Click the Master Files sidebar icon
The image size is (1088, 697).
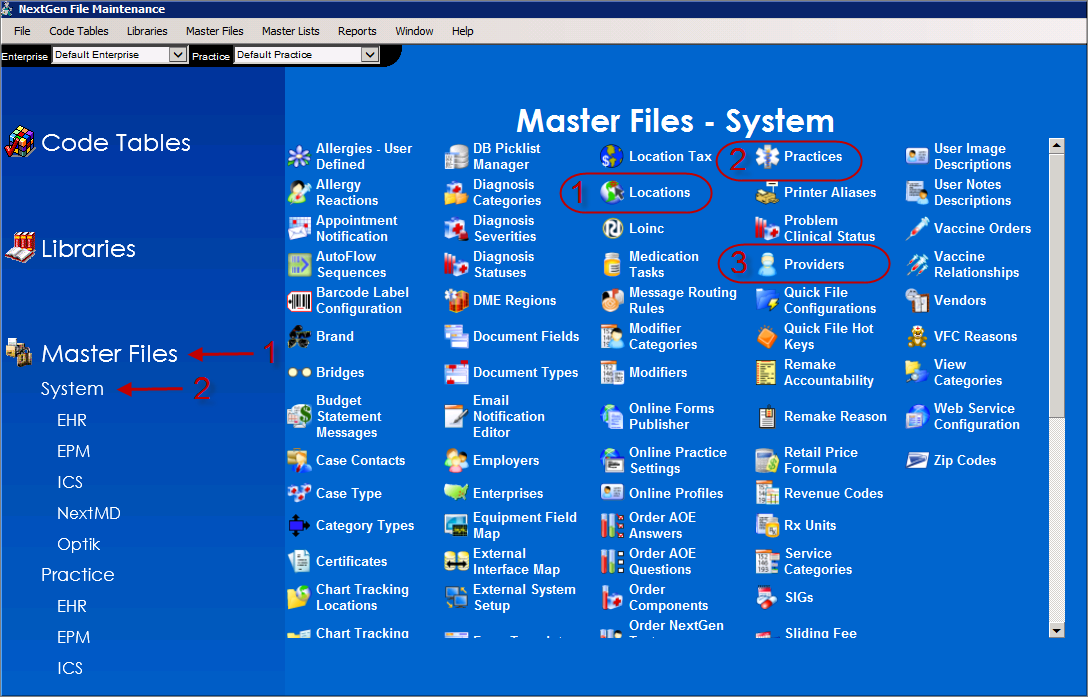coord(19,353)
